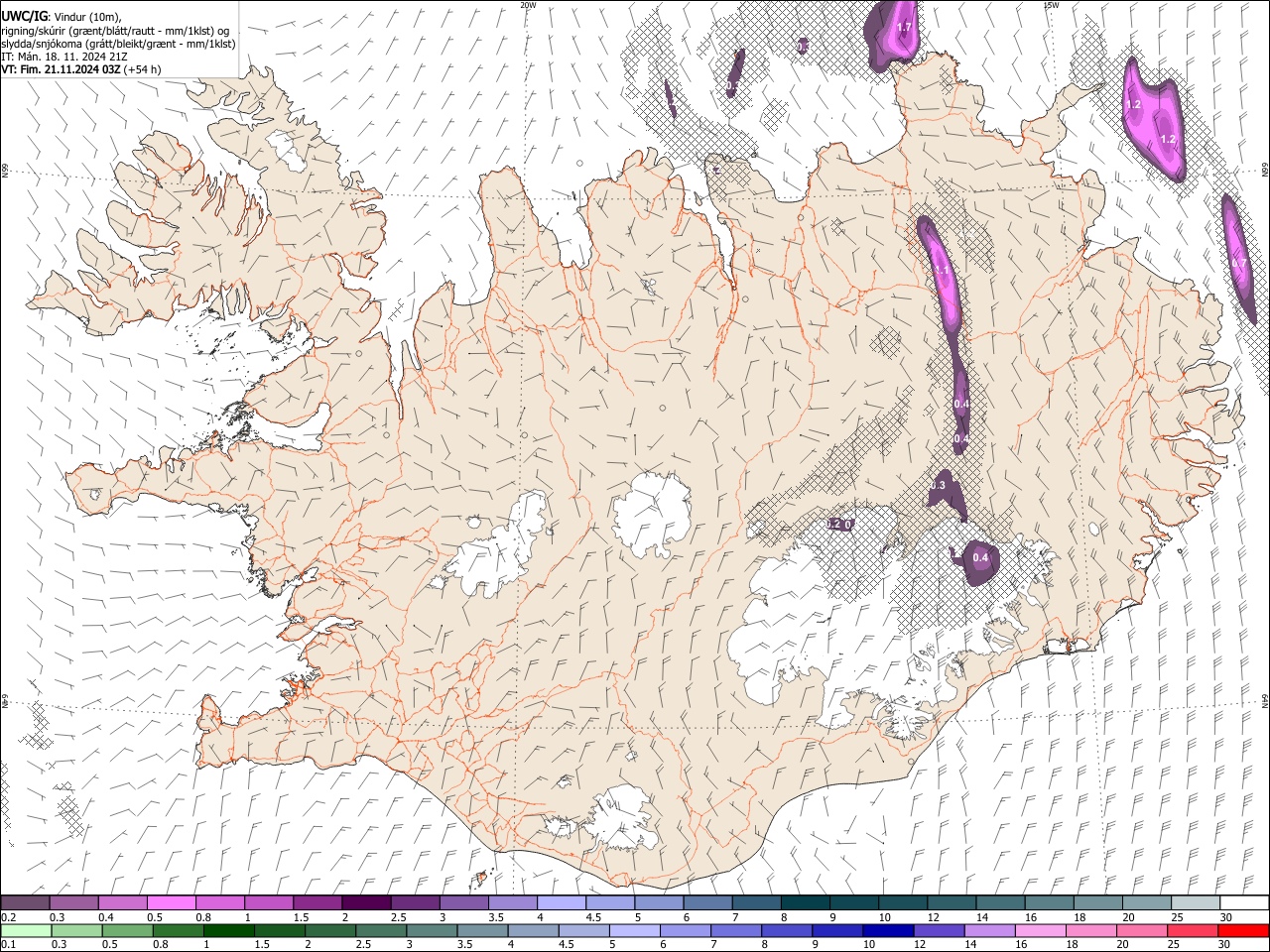Click the 'IT: Mán. 18. 11. 2024 21Z' line
The width and height of the screenshot is (1270, 952).
point(63,57)
